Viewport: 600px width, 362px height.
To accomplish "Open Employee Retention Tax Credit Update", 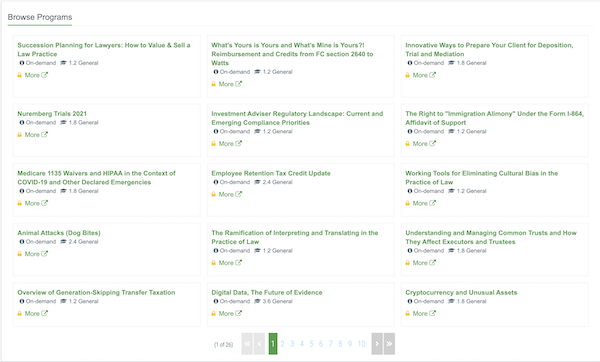I will [271, 173].
